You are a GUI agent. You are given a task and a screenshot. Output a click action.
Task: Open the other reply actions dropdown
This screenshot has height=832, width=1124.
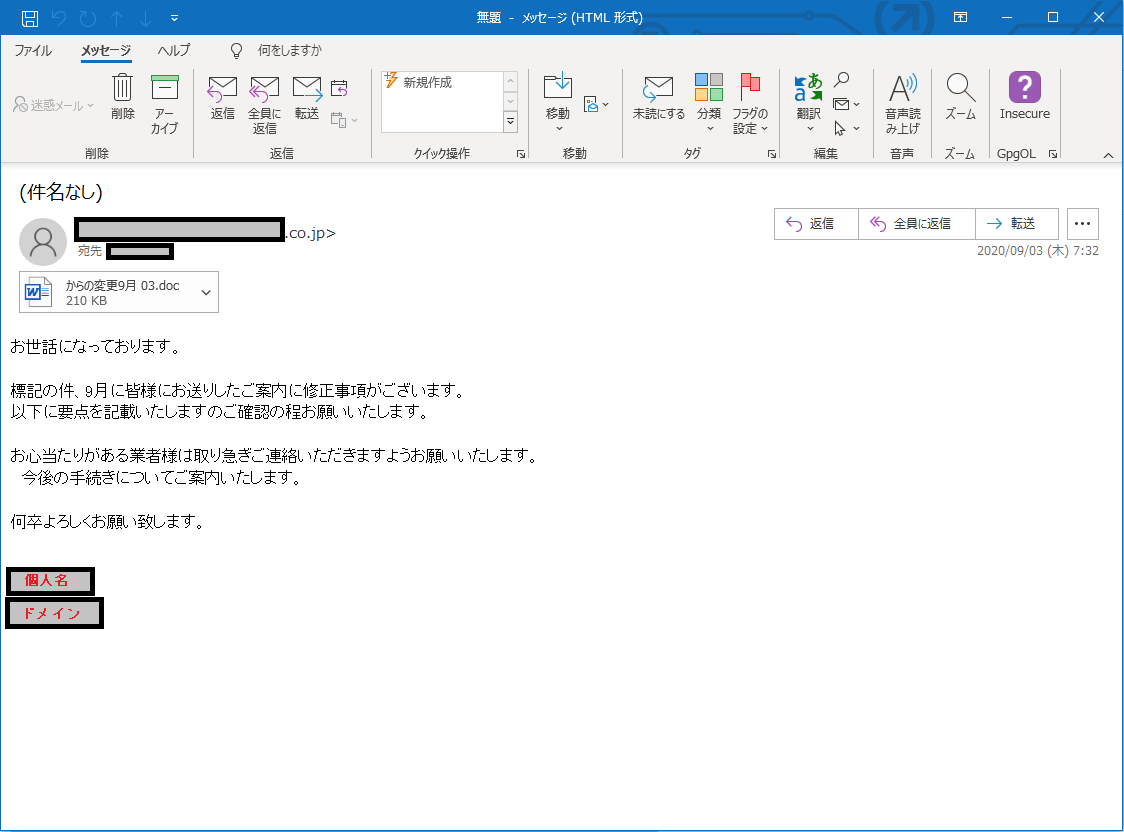point(344,120)
